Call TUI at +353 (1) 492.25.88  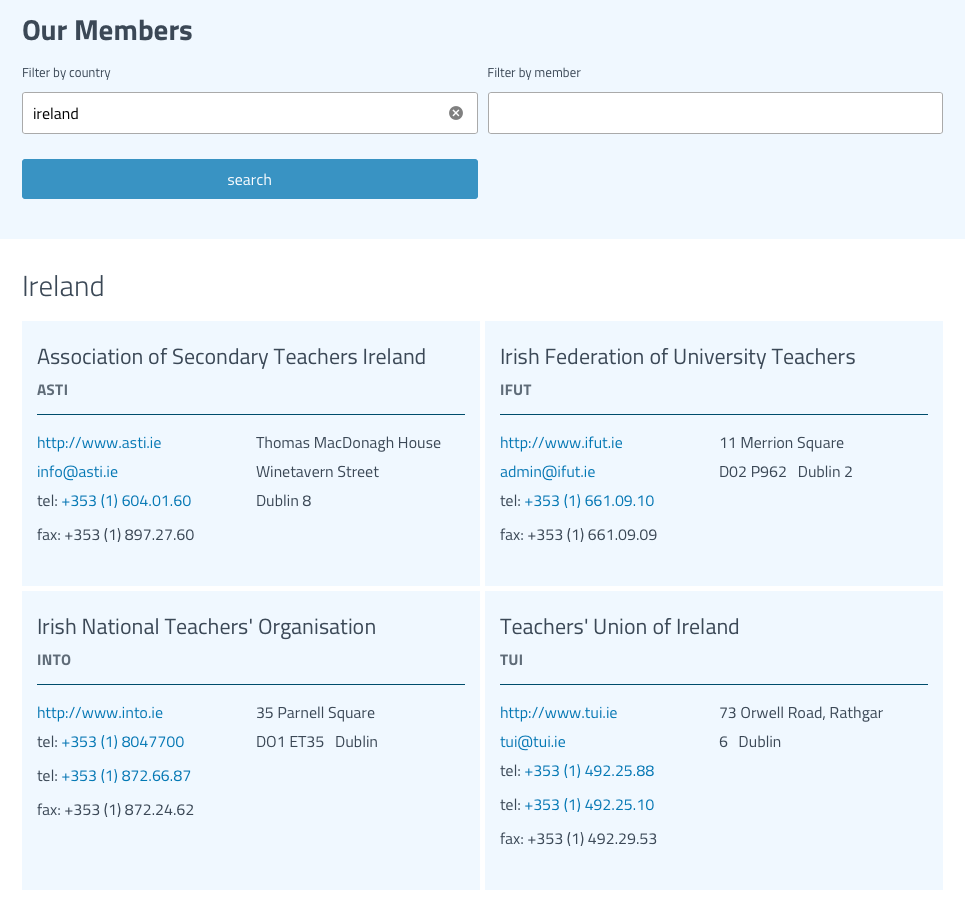coord(589,771)
